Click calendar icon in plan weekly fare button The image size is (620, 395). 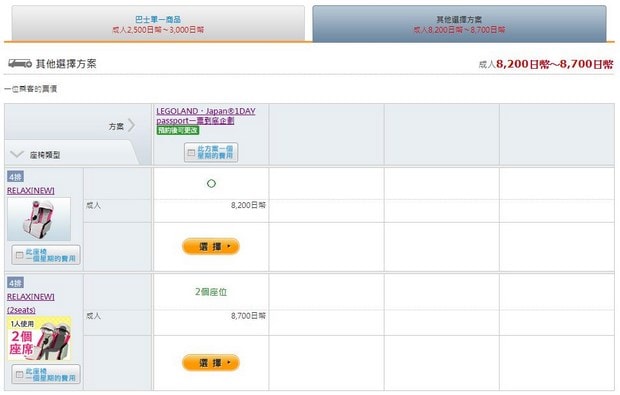[x=191, y=152]
